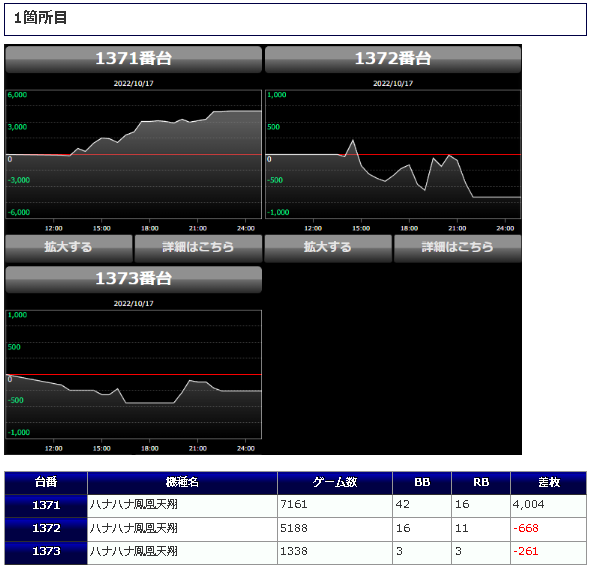589x570 pixels.
Task: Select the BB column header
Action: click(422, 482)
